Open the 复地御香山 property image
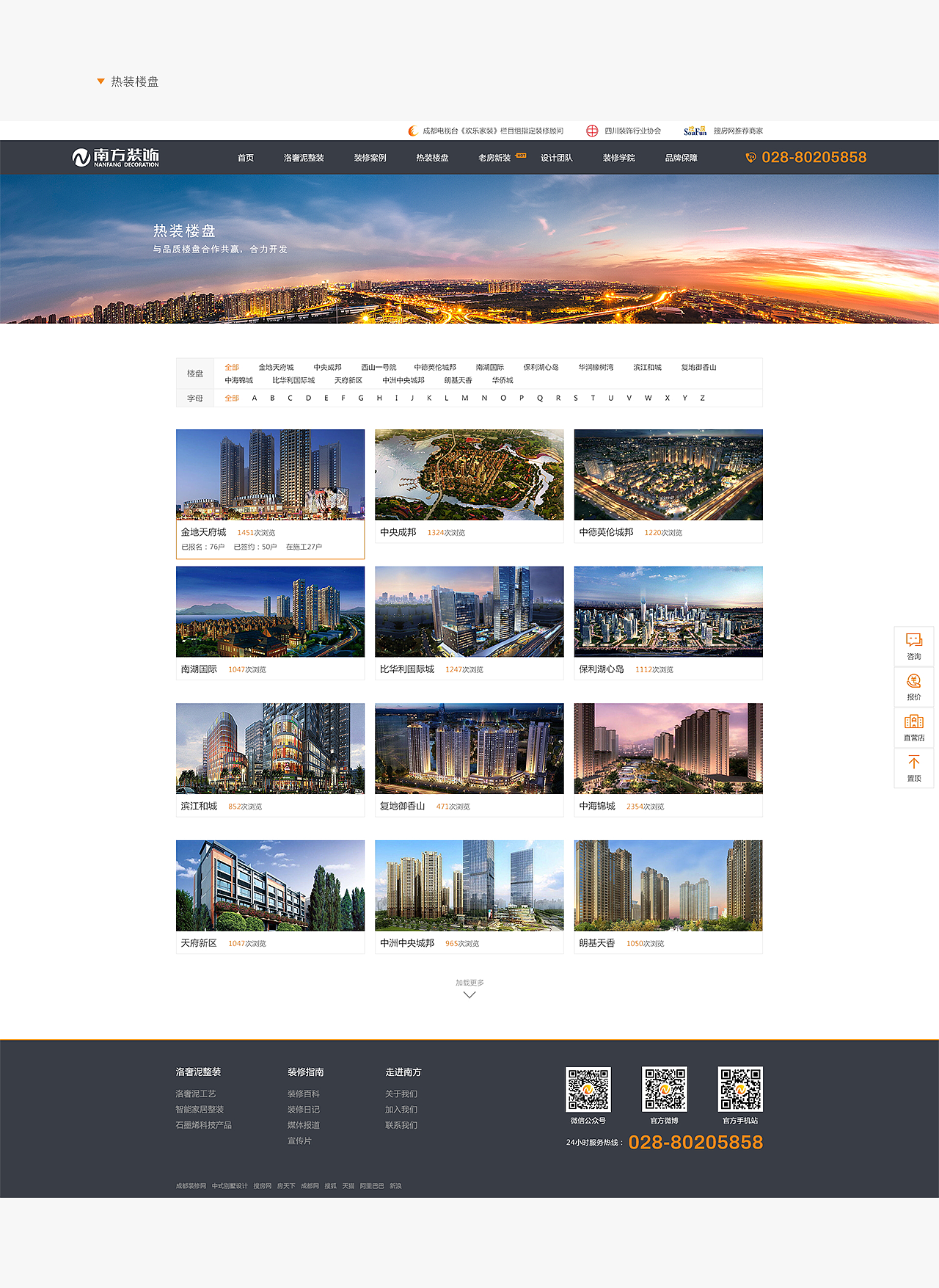Viewport: 939px width, 1288px height. tap(469, 749)
